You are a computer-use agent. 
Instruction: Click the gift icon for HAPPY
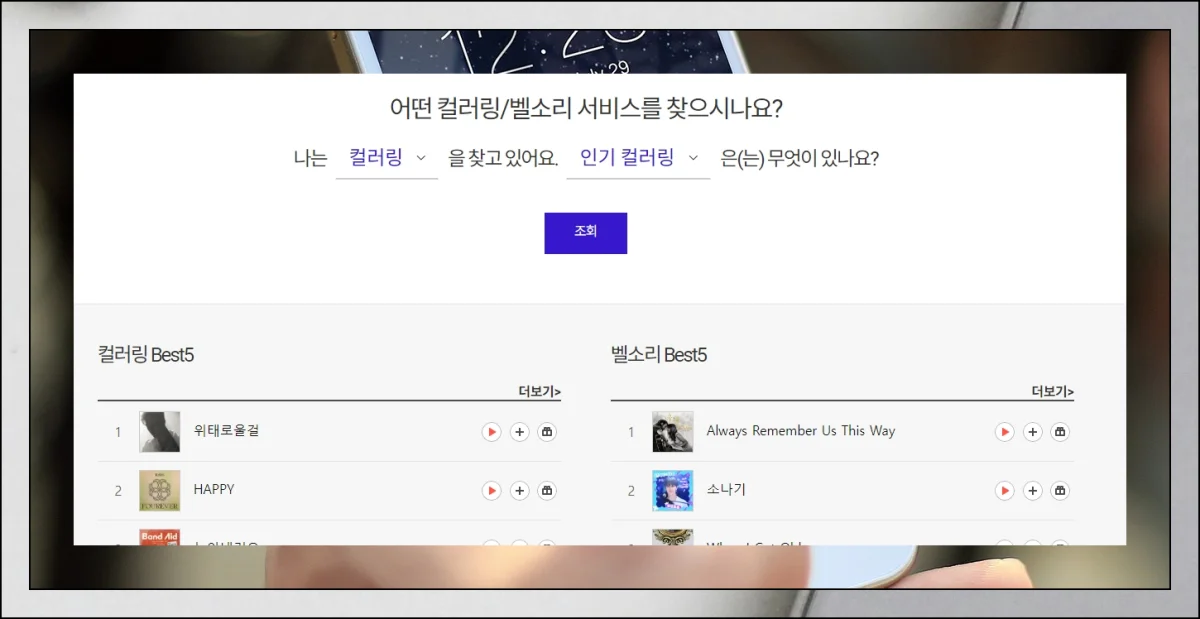pos(547,491)
